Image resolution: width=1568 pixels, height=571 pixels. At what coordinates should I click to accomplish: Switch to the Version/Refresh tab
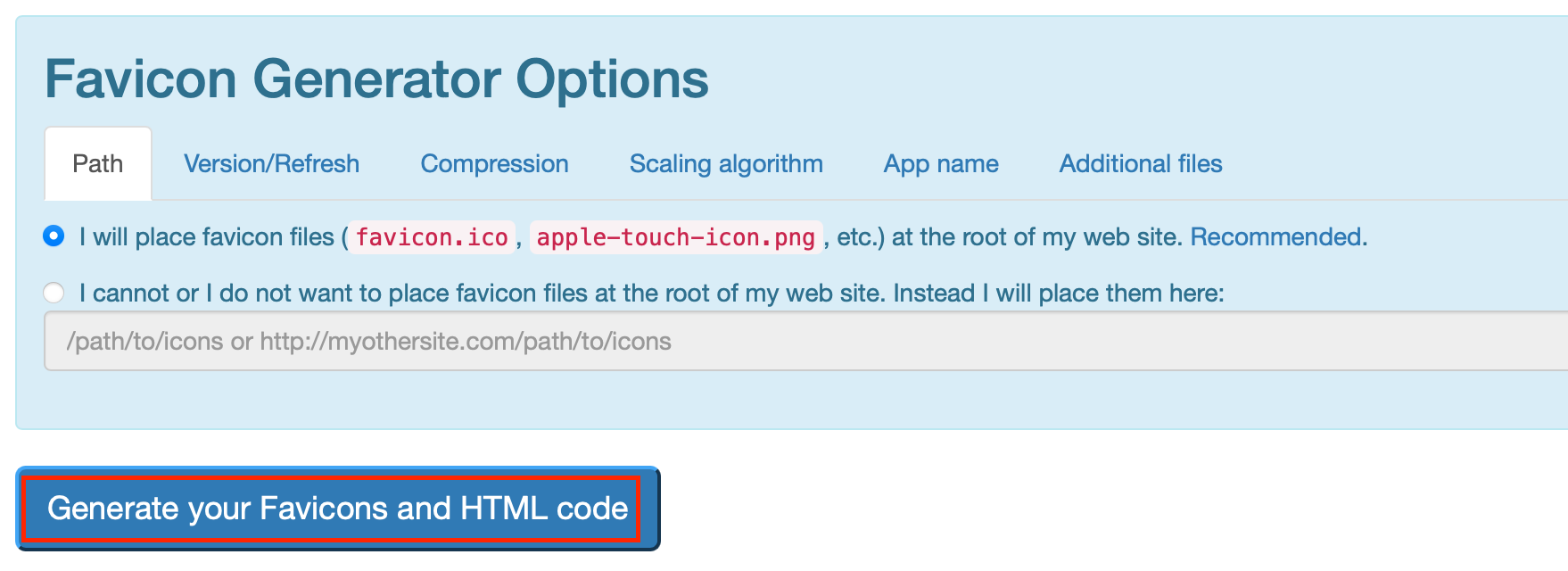(271, 164)
